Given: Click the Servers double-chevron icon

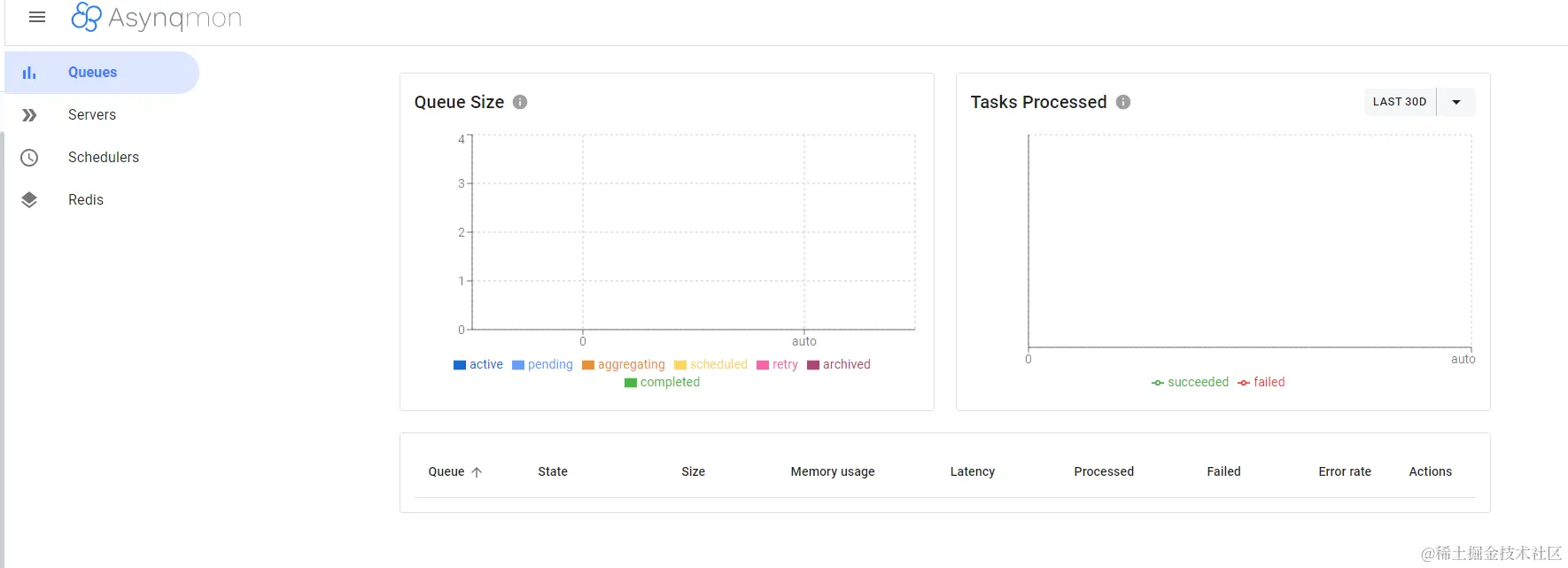Looking at the screenshot, I should click(29, 115).
